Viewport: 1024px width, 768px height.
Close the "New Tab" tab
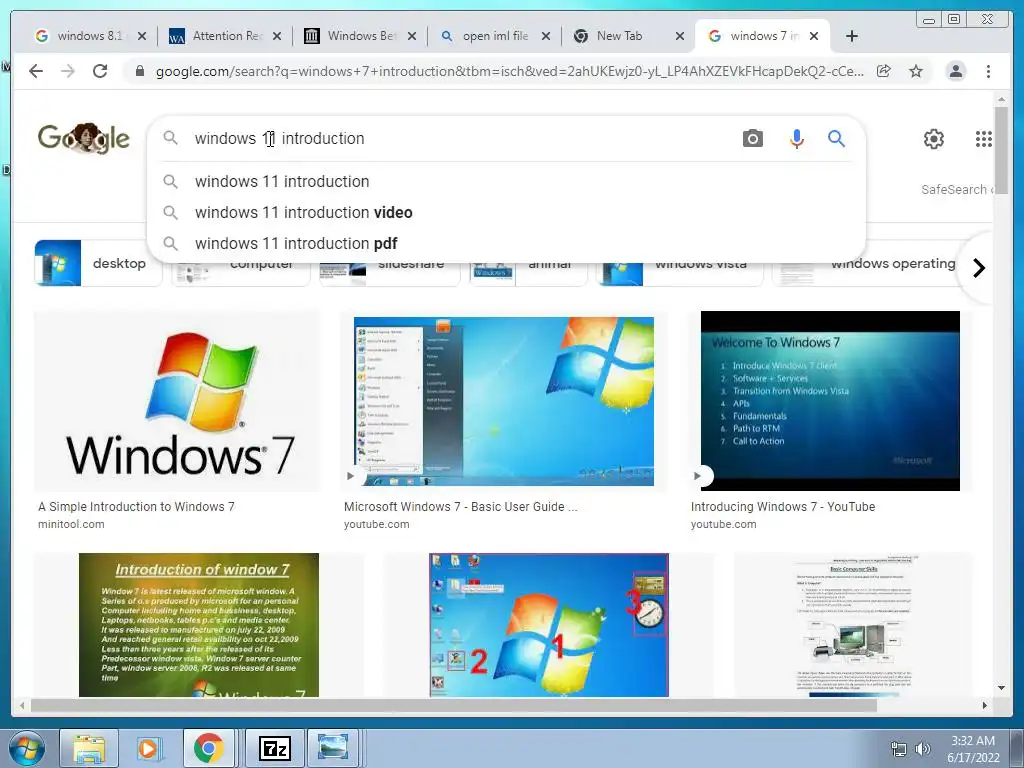point(680,36)
